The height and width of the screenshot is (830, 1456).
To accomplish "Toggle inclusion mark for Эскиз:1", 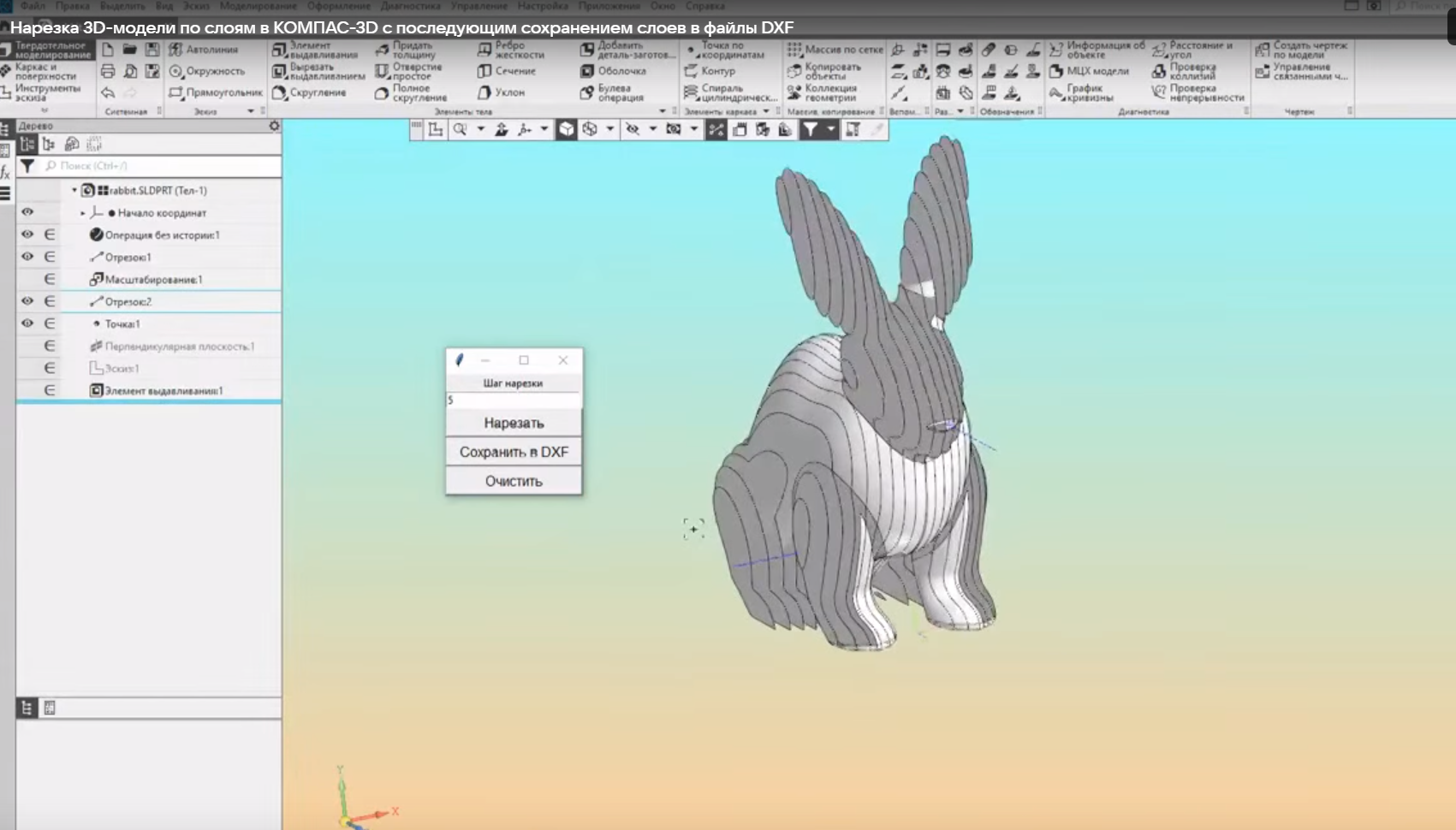I will pyautogui.click(x=50, y=368).
